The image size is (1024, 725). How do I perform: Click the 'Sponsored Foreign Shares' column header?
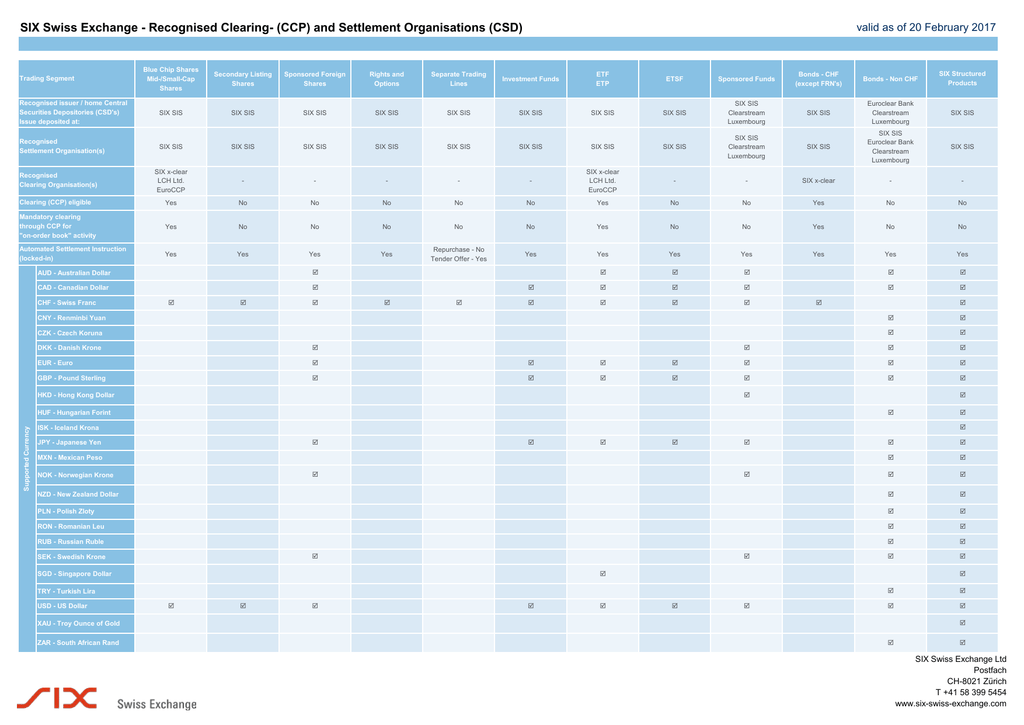(x=315, y=78)
